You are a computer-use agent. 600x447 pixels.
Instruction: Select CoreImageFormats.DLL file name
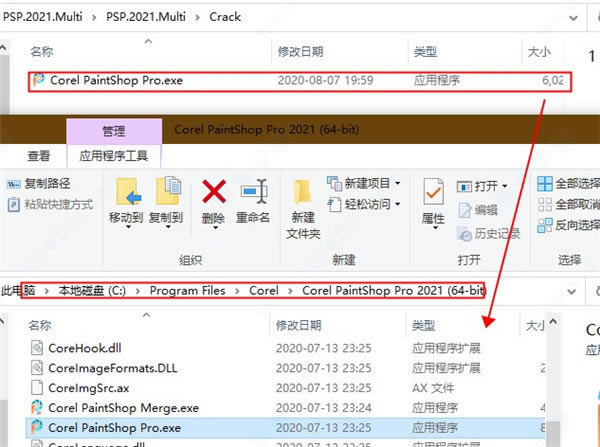click(x=112, y=368)
